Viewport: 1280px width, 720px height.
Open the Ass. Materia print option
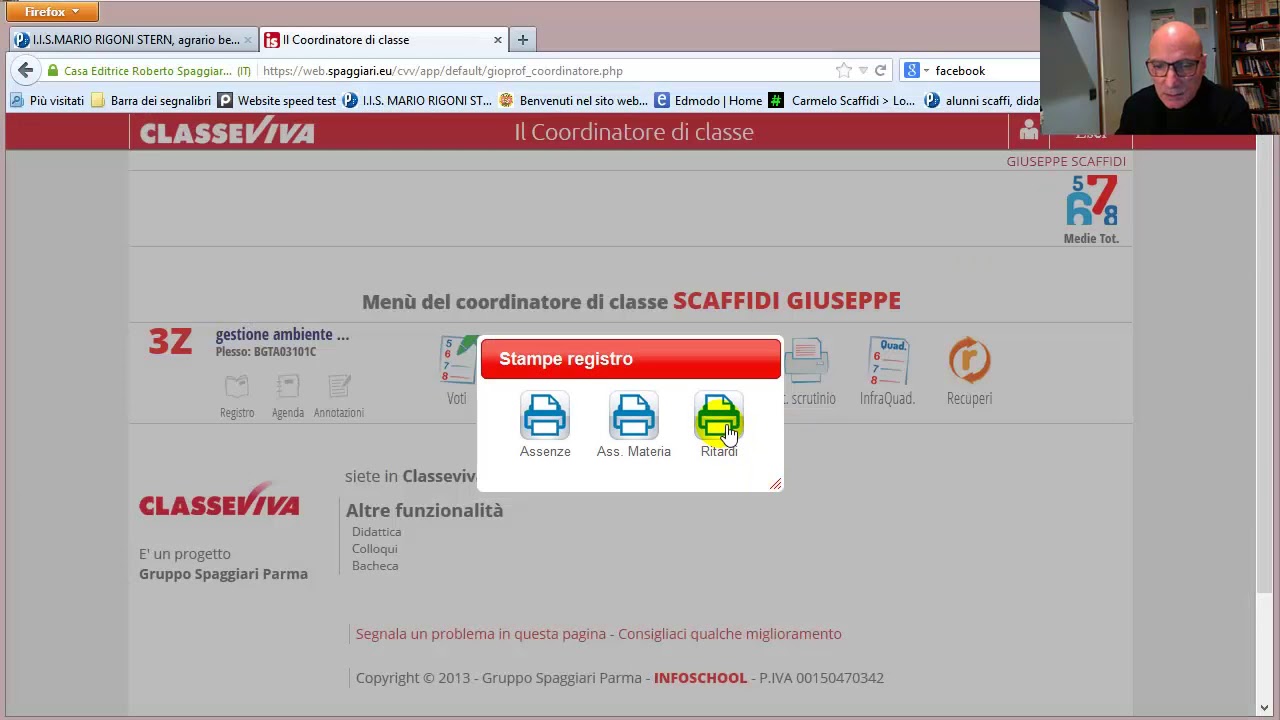pos(634,416)
